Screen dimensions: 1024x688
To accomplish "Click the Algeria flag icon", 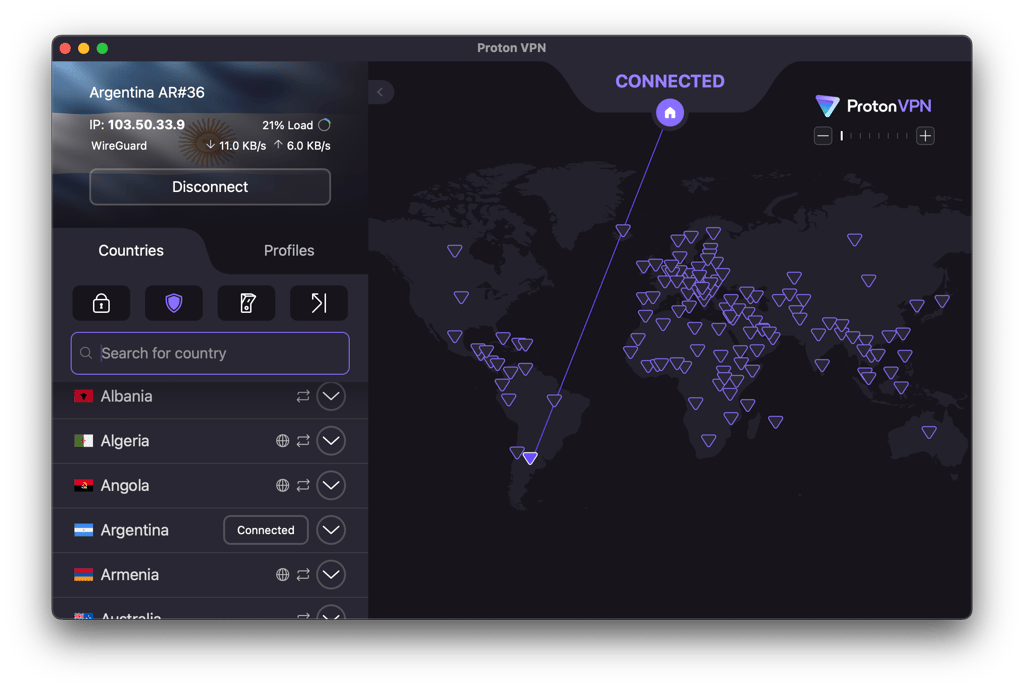I will tap(84, 441).
